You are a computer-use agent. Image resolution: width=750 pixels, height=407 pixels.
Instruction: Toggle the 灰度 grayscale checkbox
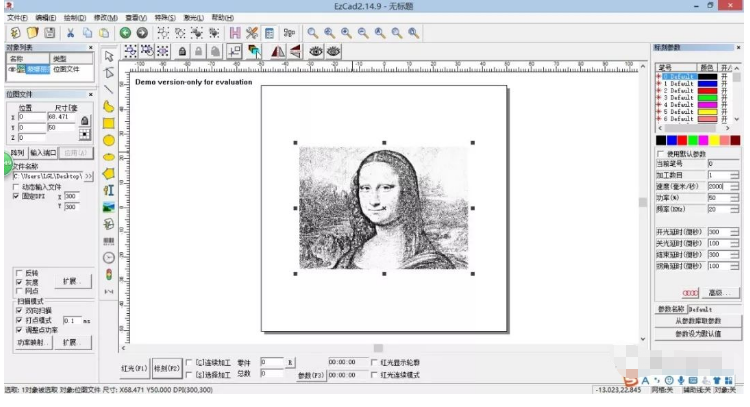coord(18,281)
